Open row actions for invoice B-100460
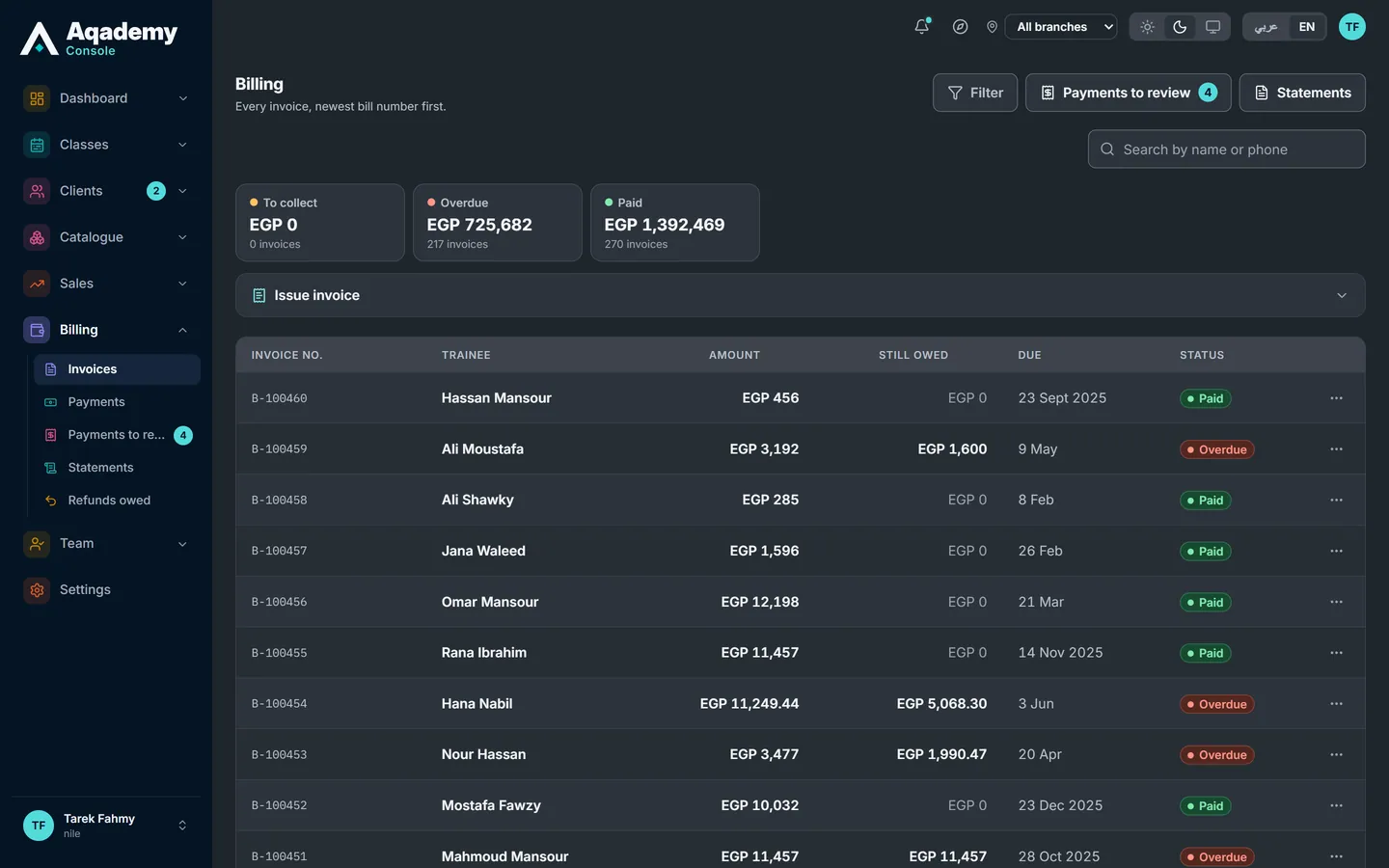The height and width of the screenshot is (868, 1389). click(x=1336, y=398)
